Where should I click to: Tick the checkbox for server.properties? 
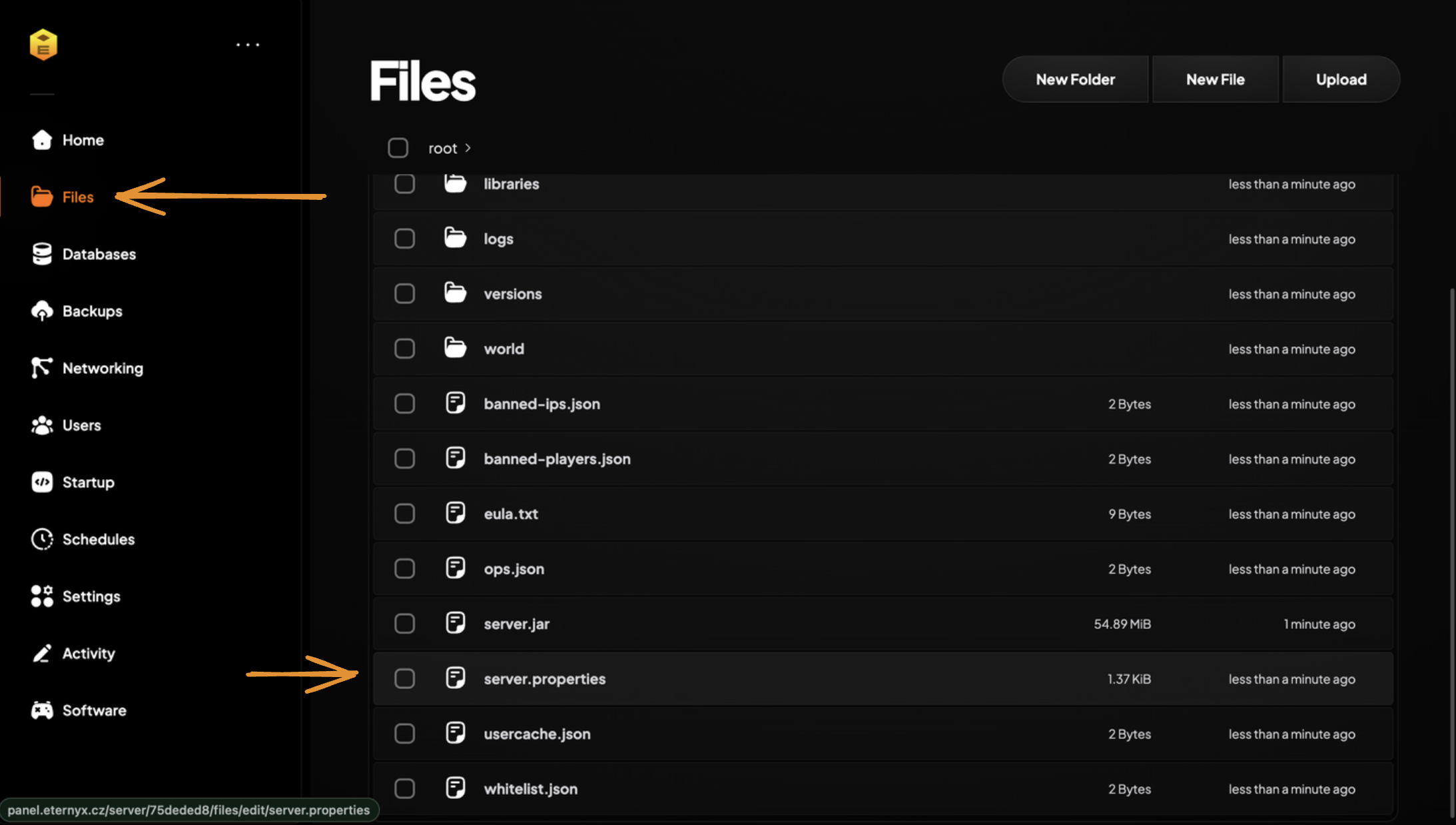pyautogui.click(x=404, y=679)
